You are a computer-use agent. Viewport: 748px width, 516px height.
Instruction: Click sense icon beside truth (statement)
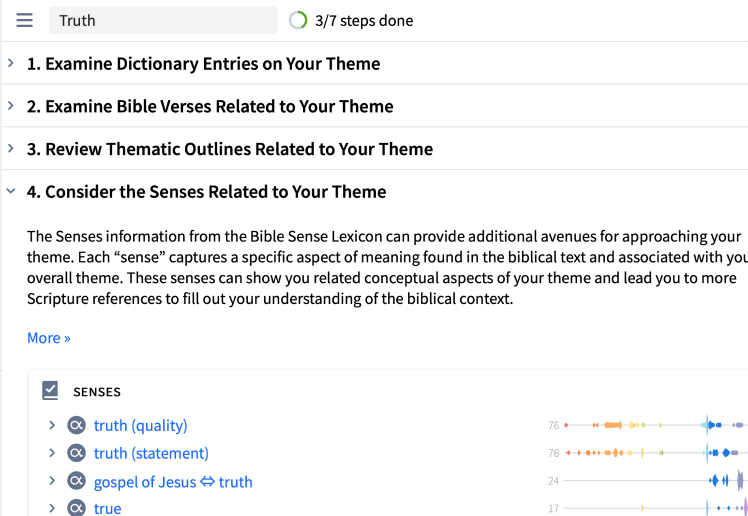pos(76,453)
